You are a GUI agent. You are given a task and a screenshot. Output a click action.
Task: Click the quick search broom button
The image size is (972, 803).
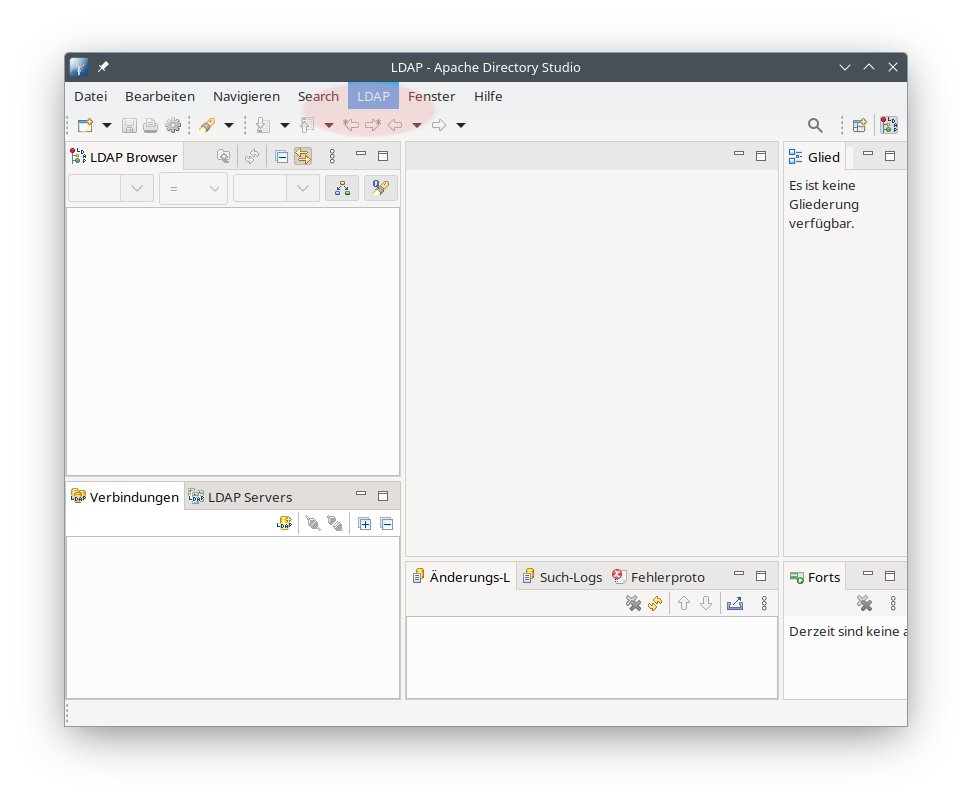tap(380, 188)
